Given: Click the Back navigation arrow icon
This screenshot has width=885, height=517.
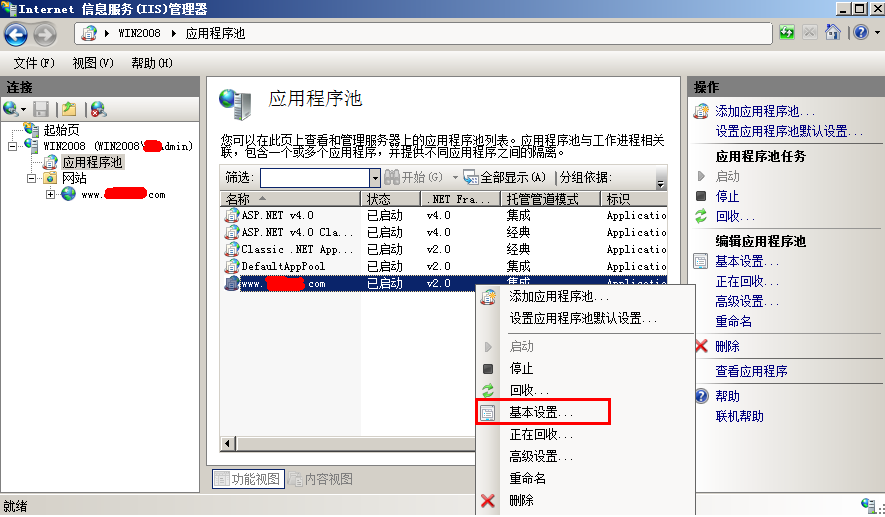Looking at the screenshot, I should pyautogui.click(x=16, y=34).
